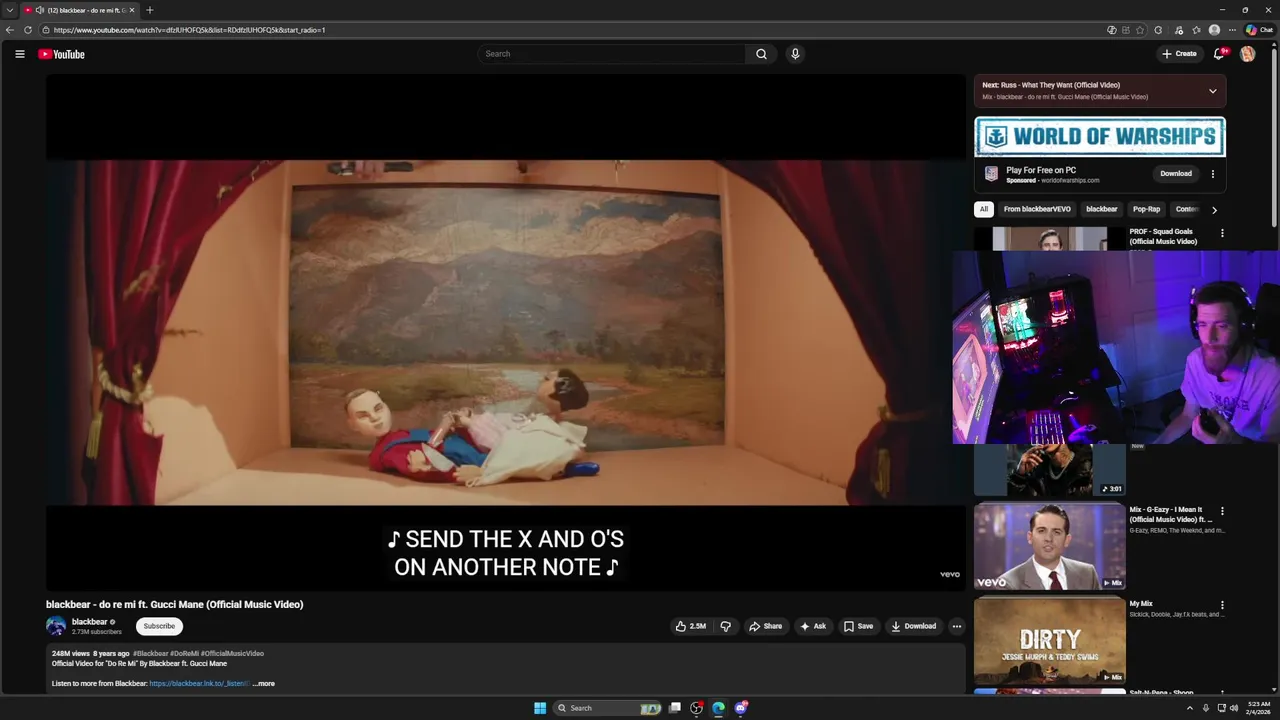
Task: Add this page to favorites star
Action: click(1140, 30)
